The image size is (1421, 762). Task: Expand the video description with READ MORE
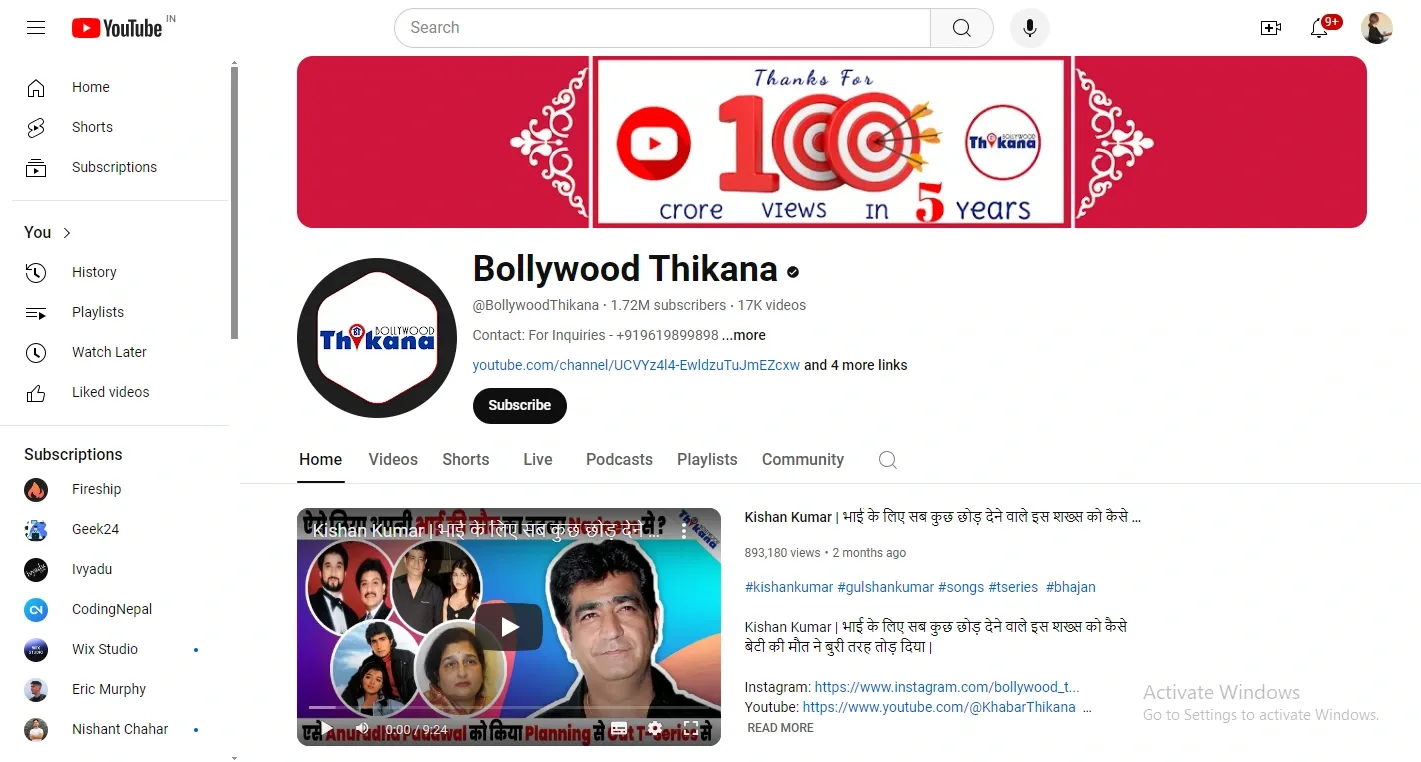pos(779,727)
